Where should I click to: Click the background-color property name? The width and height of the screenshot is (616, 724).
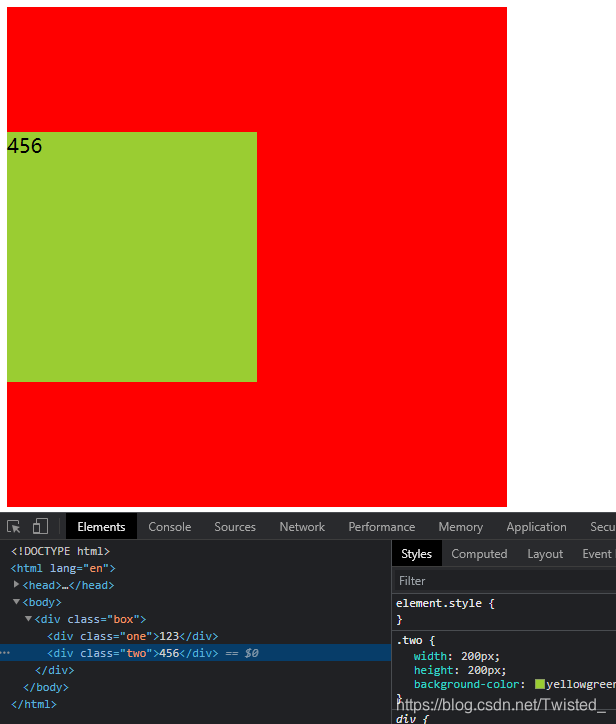(466, 684)
